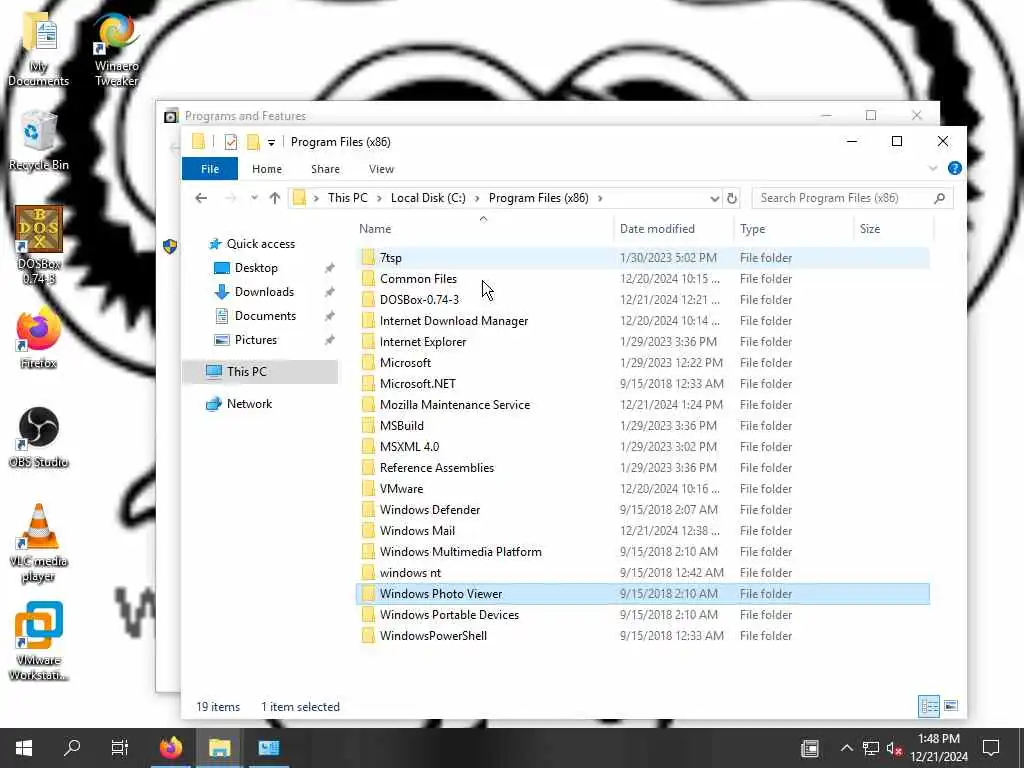Launch the OBS Studio desktop shortcut
This screenshot has height=768, width=1024.
(39, 438)
